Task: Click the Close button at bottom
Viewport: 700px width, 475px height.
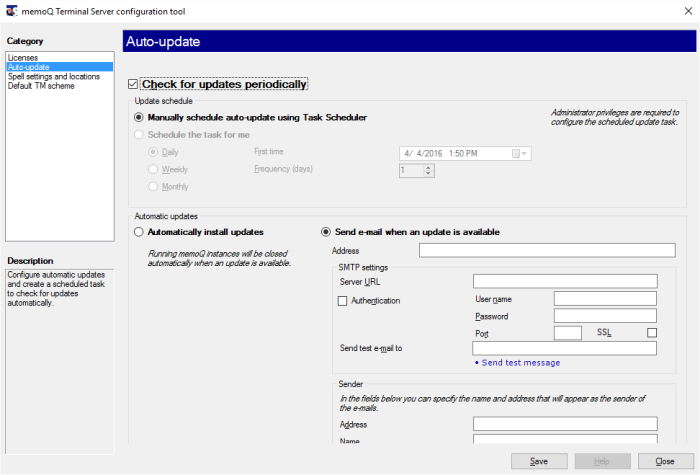Action: pos(664,461)
